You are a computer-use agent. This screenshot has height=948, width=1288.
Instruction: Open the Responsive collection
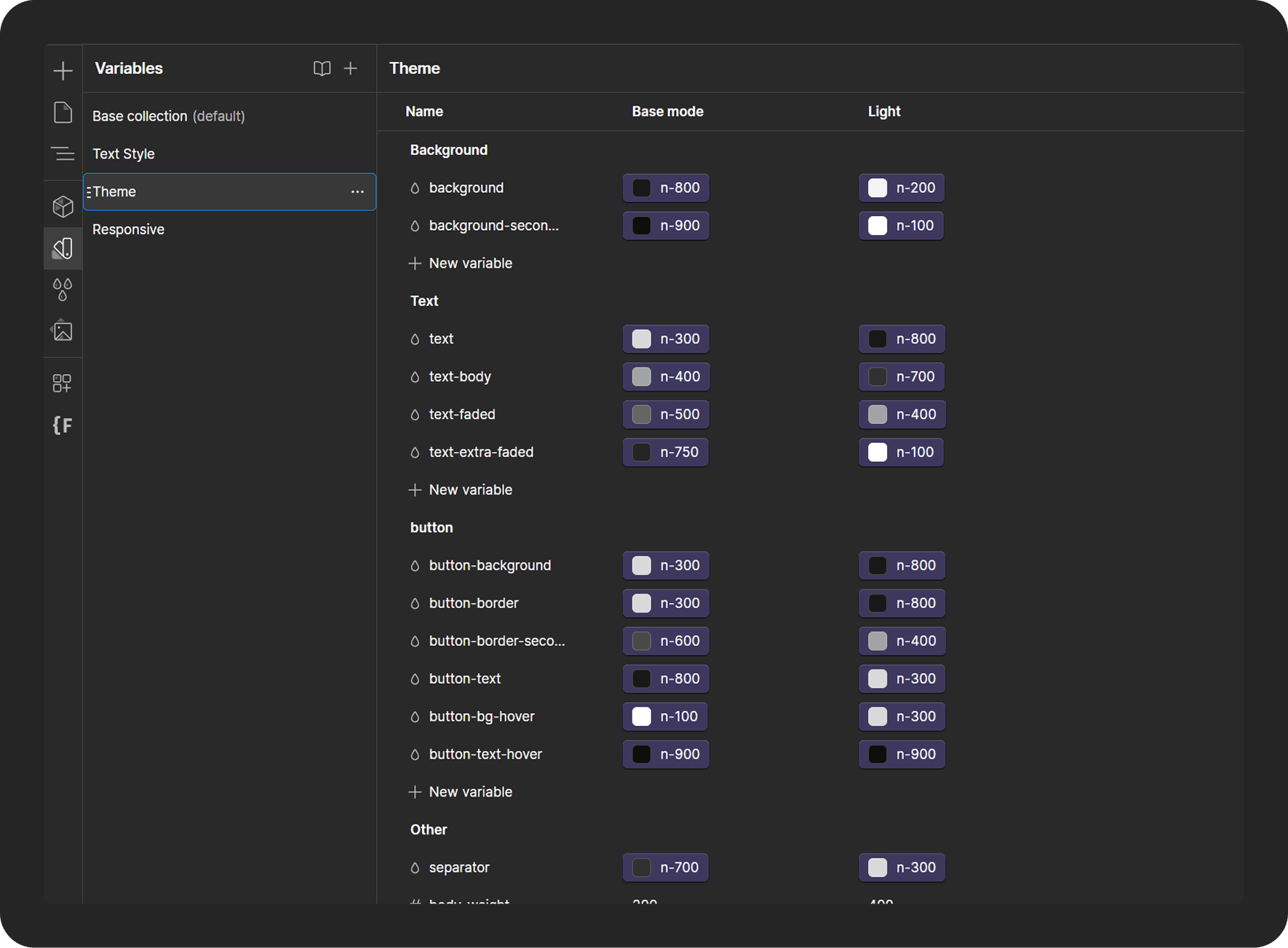tap(129, 230)
